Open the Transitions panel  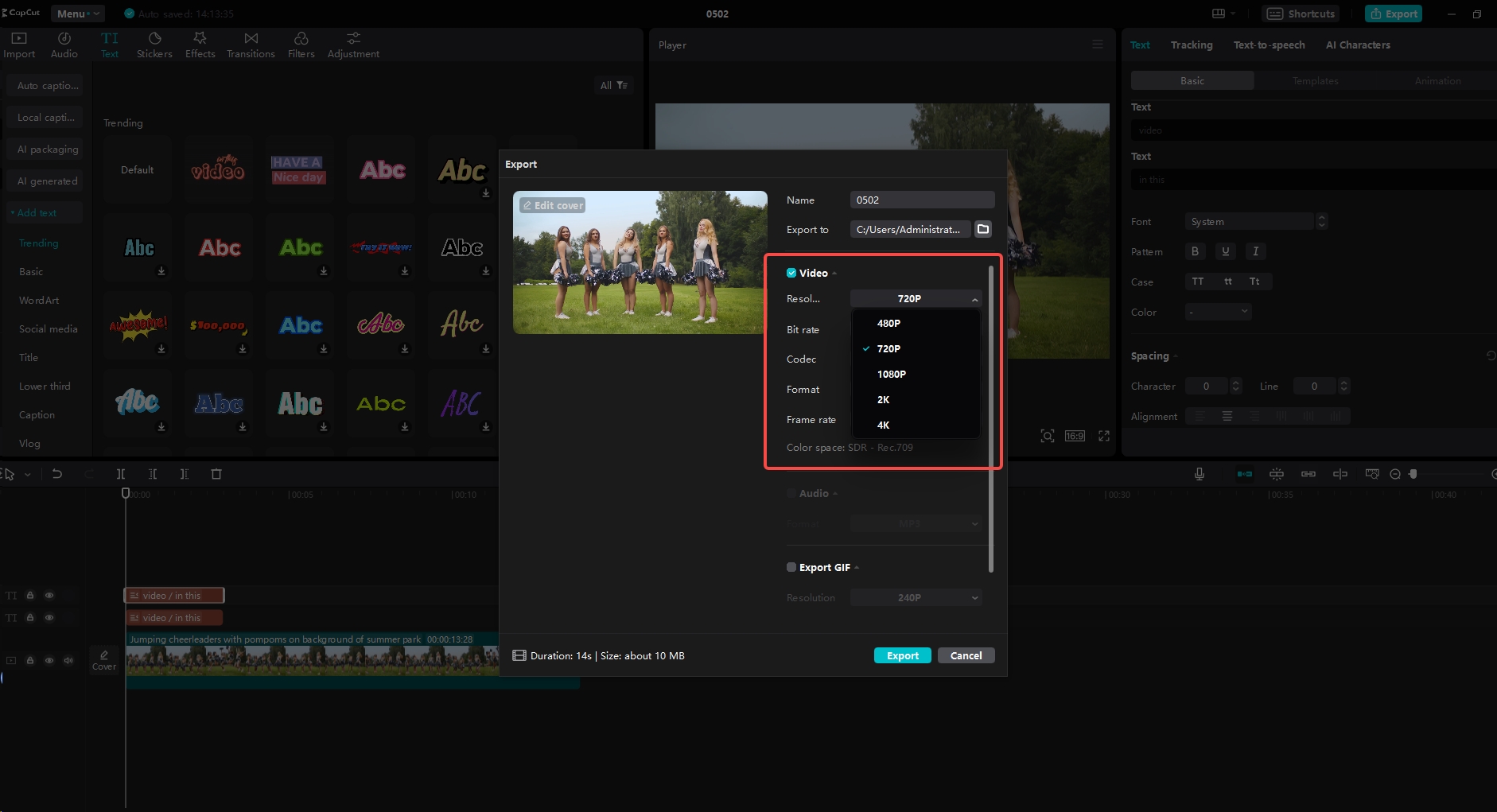[250, 45]
